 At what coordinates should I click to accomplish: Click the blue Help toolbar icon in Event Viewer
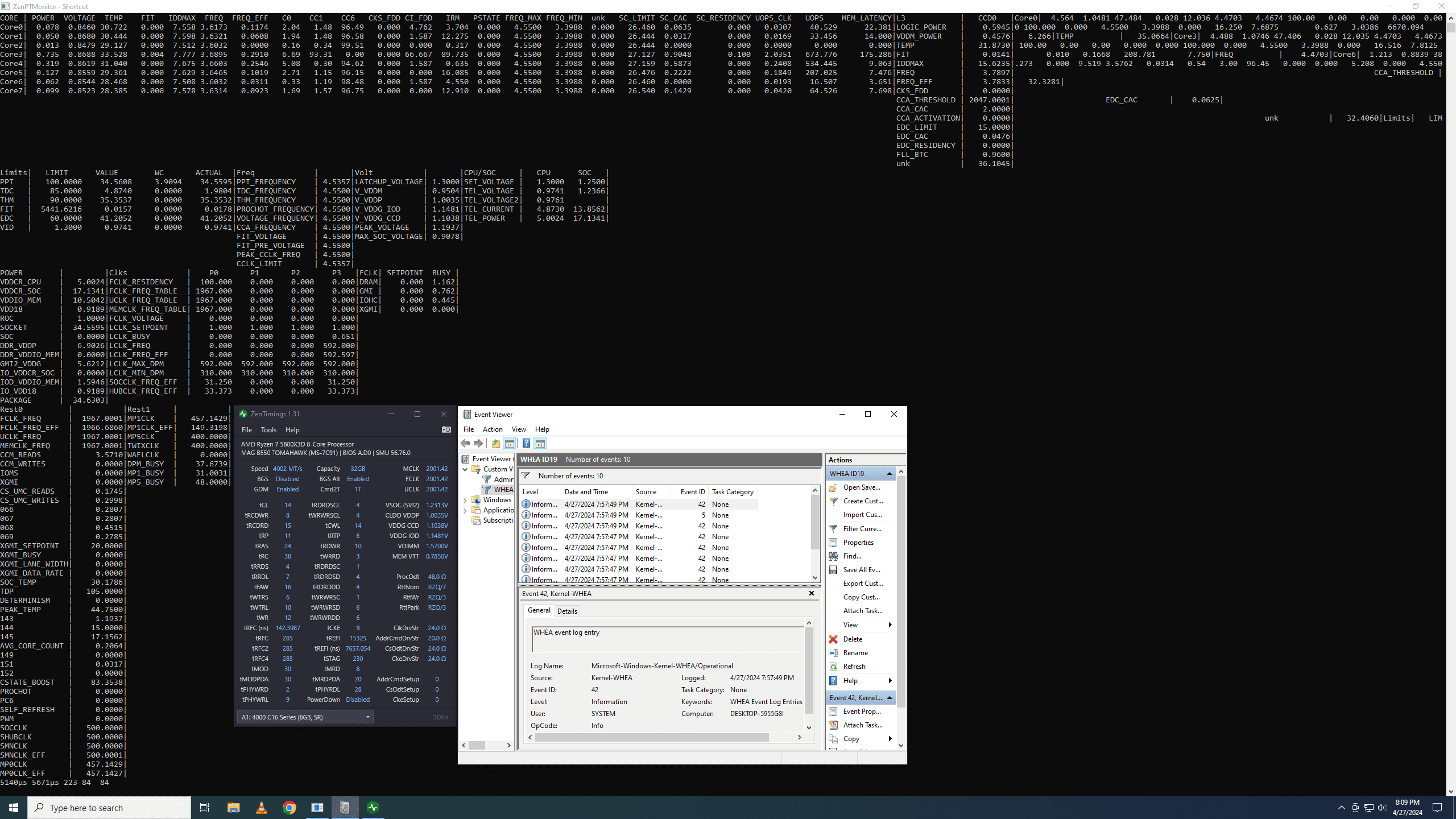pos(527,444)
